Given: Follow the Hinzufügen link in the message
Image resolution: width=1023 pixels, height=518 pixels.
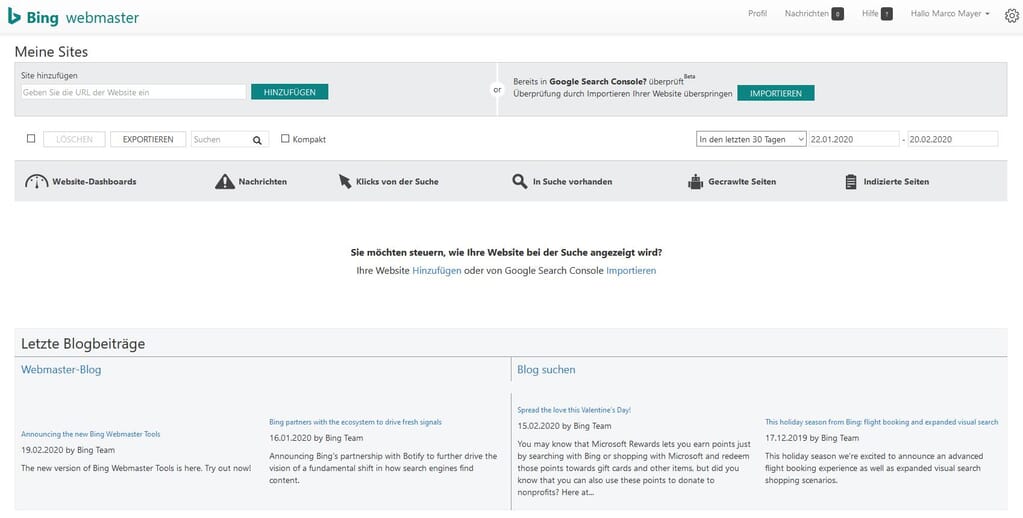Looking at the screenshot, I should (x=436, y=270).
